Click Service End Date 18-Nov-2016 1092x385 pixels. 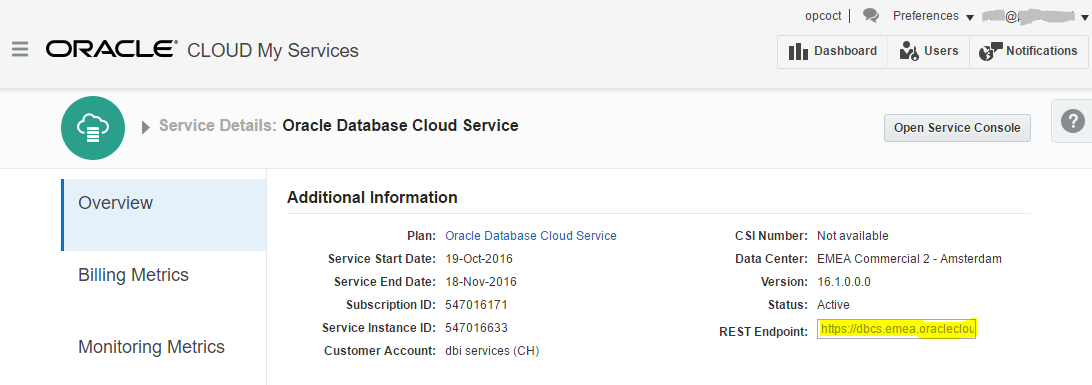(481, 282)
